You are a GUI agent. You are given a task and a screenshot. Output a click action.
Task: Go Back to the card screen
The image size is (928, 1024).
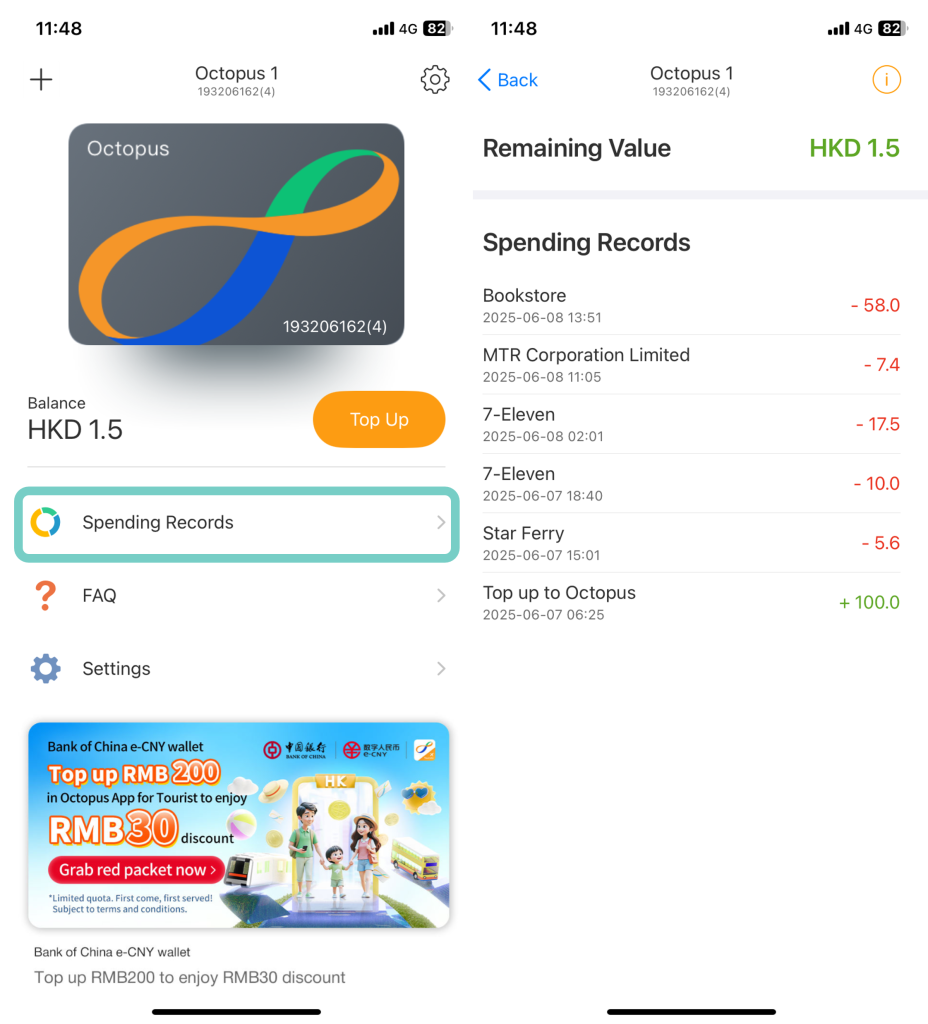point(508,80)
